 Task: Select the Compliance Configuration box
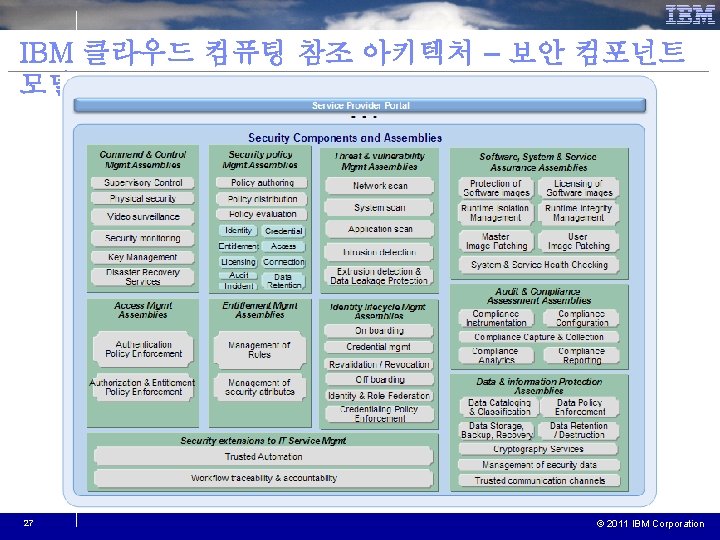click(x=581, y=318)
